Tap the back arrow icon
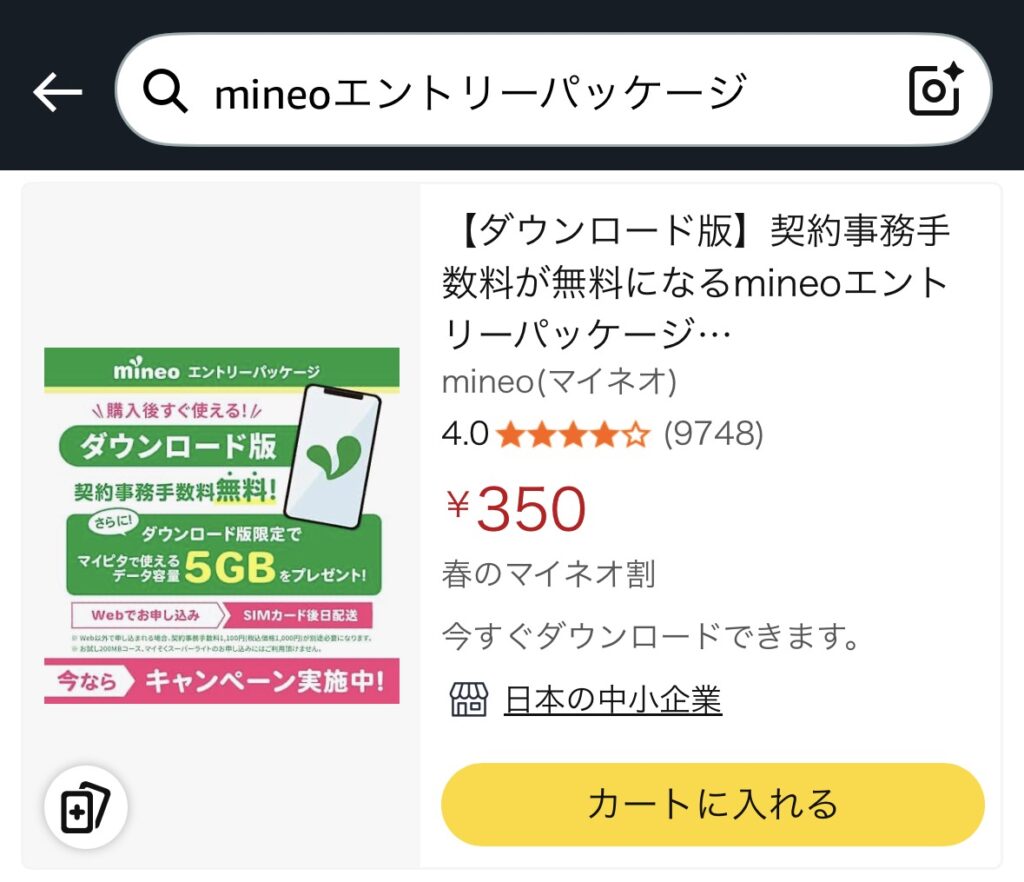The image size is (1024, 882). click(57, 92)
